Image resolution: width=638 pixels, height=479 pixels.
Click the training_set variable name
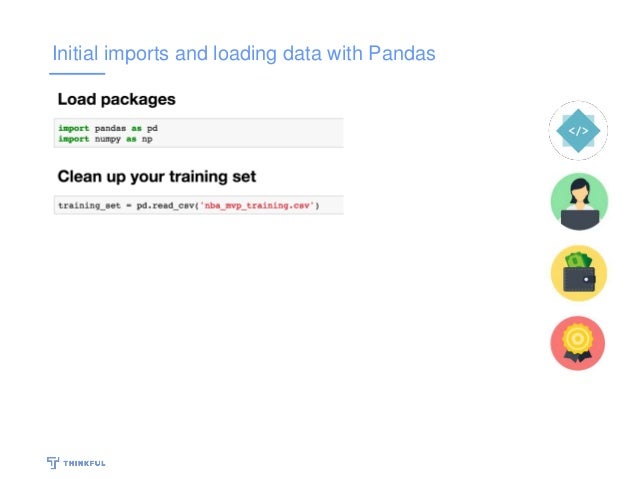pyautogui.click(x=90, y=206)
